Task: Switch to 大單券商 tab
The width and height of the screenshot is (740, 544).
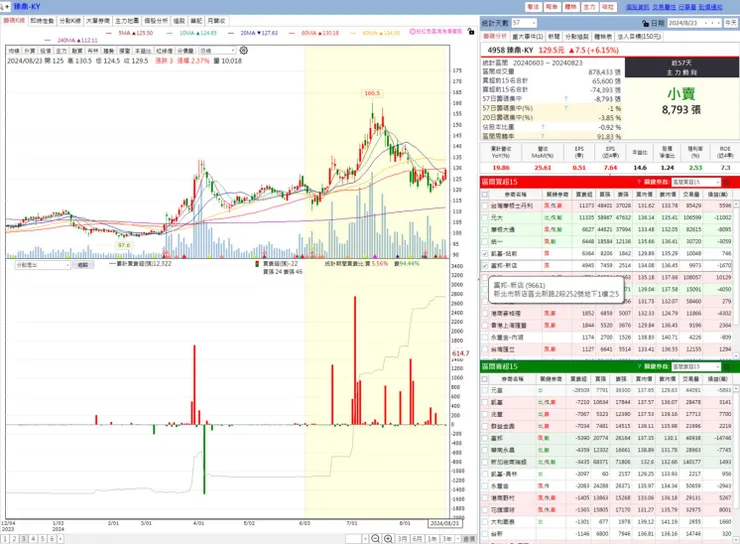Action: point(98,21)
